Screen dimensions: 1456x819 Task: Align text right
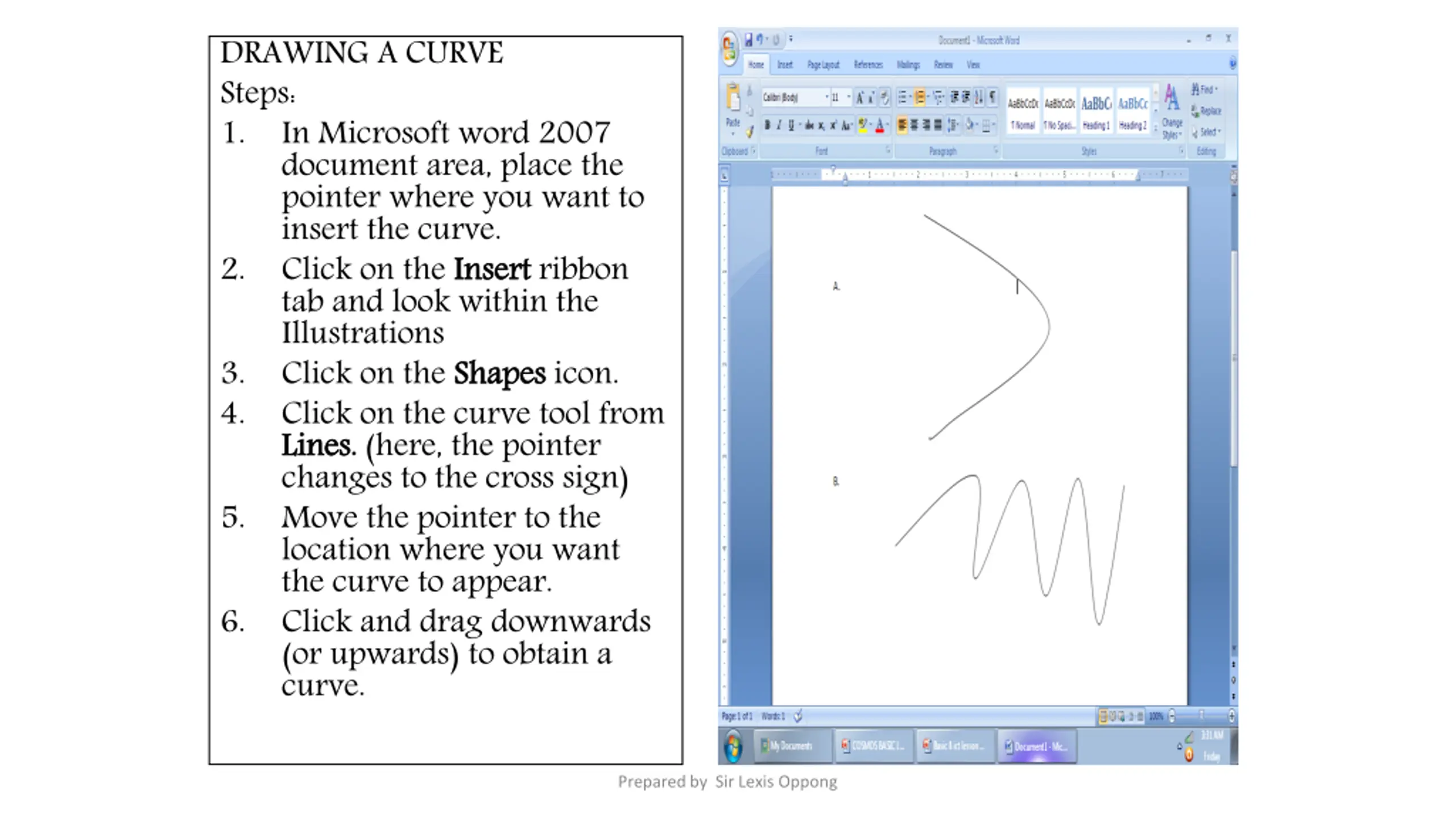tap(926, 125)
